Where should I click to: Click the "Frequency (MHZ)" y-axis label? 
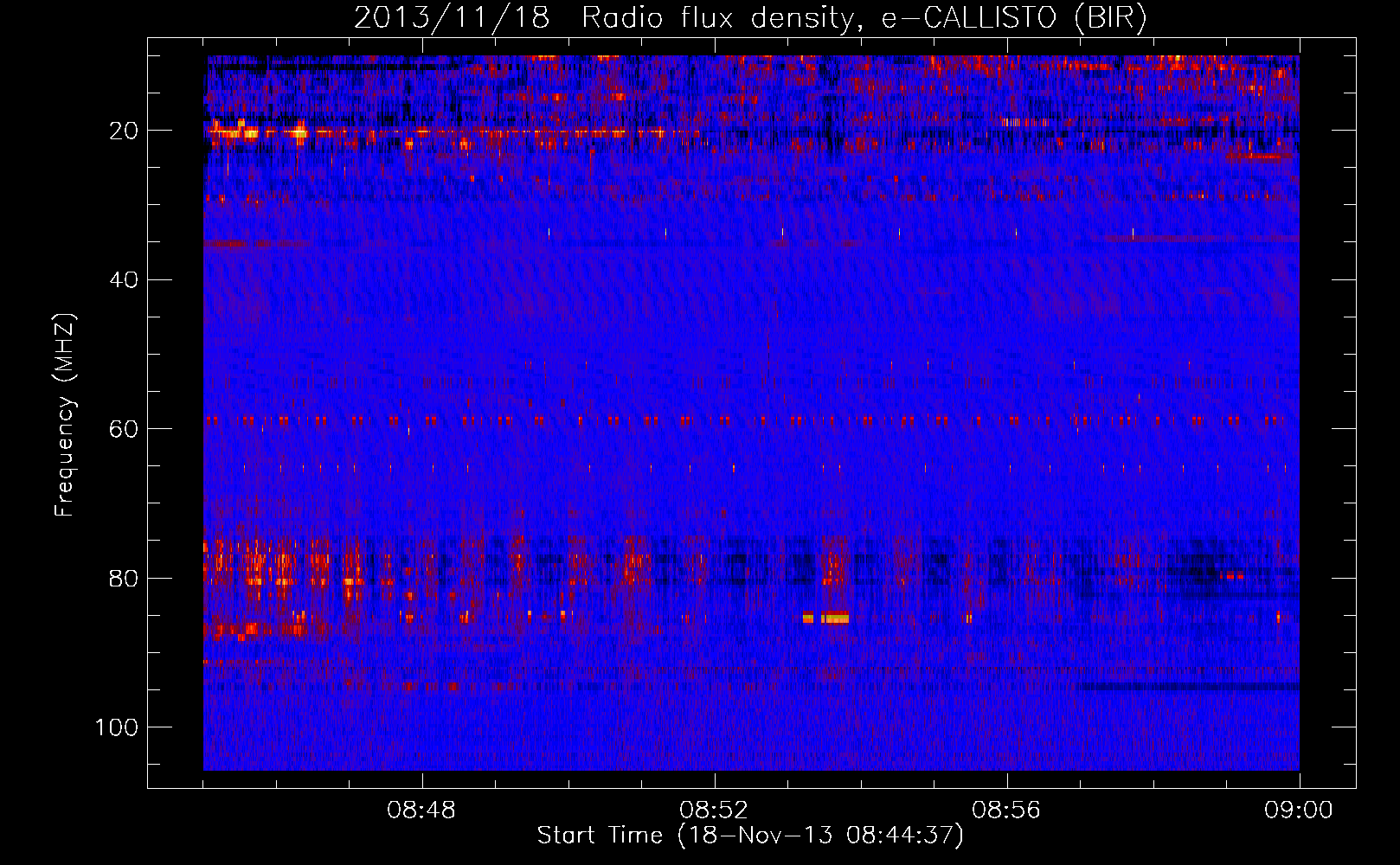point(65,415)
